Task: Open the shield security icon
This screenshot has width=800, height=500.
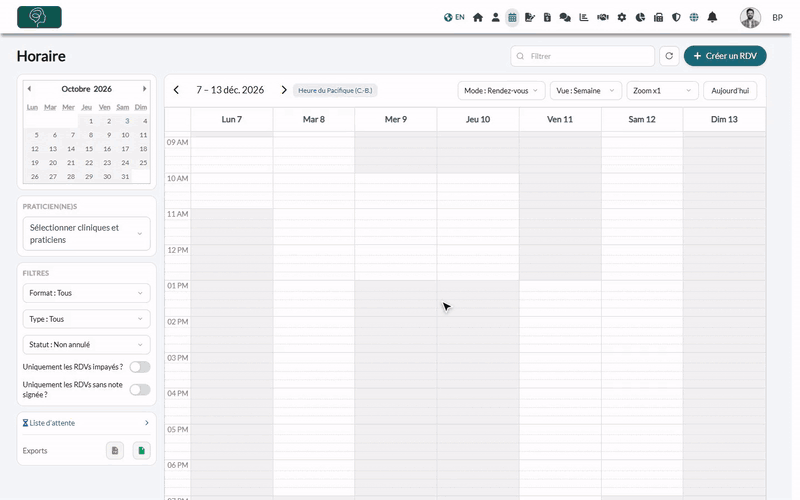Action: pyautogui.click(x=676, y=17)
